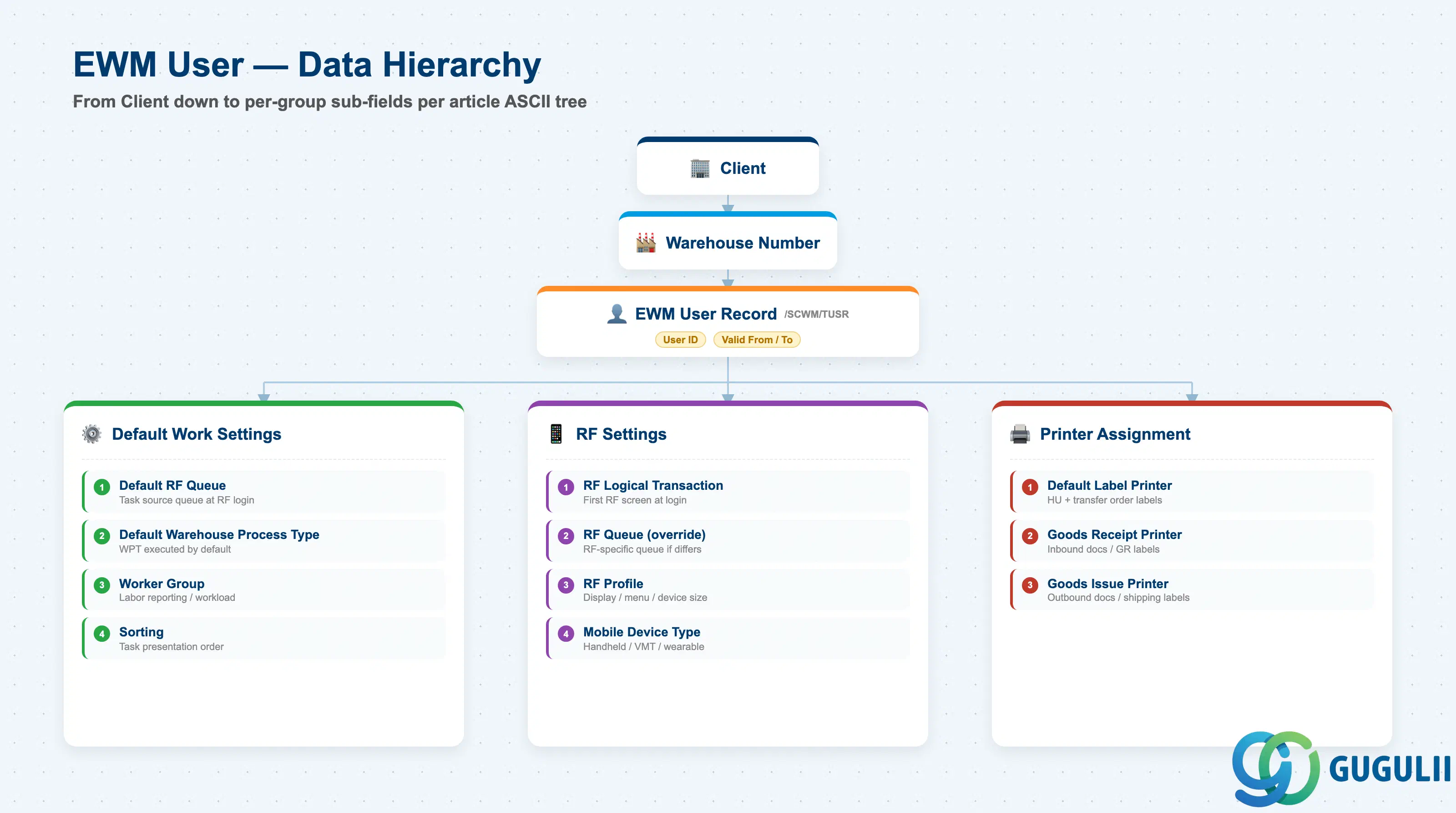Click number badge beside Sorting

pyautogui.click(x=102, y=634)
